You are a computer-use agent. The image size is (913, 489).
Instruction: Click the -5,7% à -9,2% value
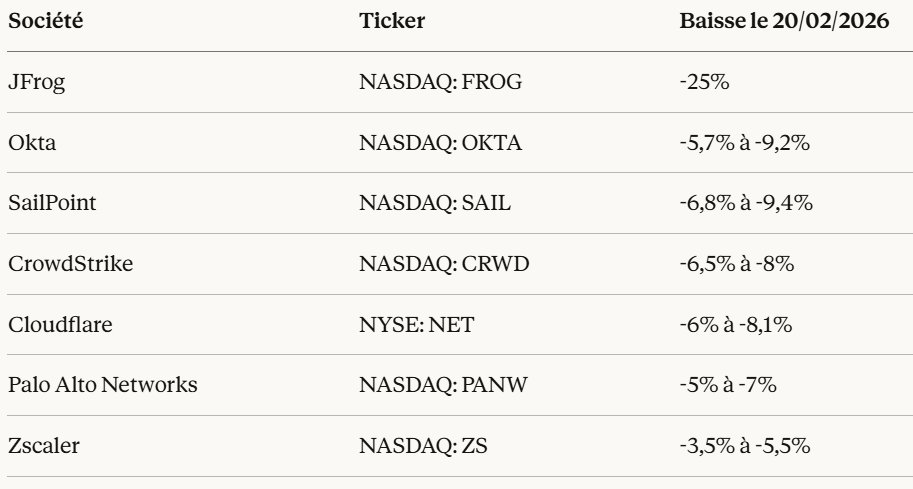[744, 143]
